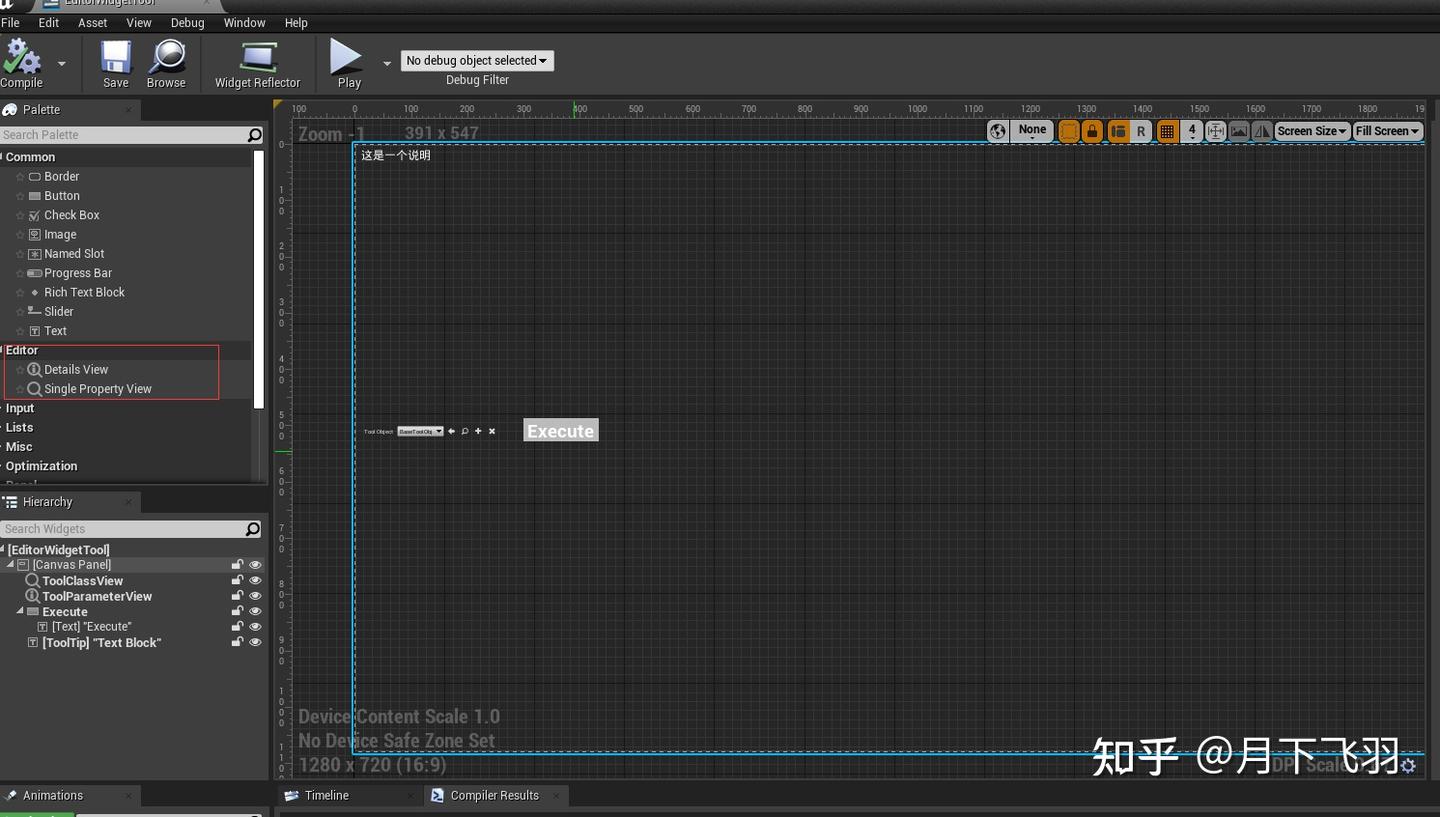
Task: Save the EditorWidgetTool asset
Action: 114,60
